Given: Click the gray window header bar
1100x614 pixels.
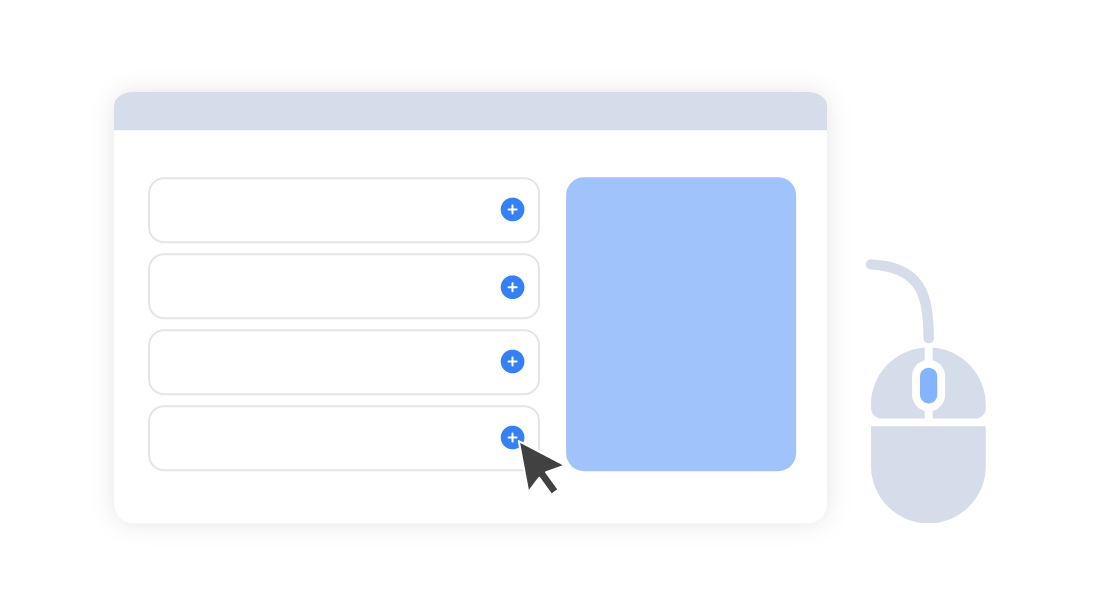Looking at the screenshot, I should click(470, 111).
